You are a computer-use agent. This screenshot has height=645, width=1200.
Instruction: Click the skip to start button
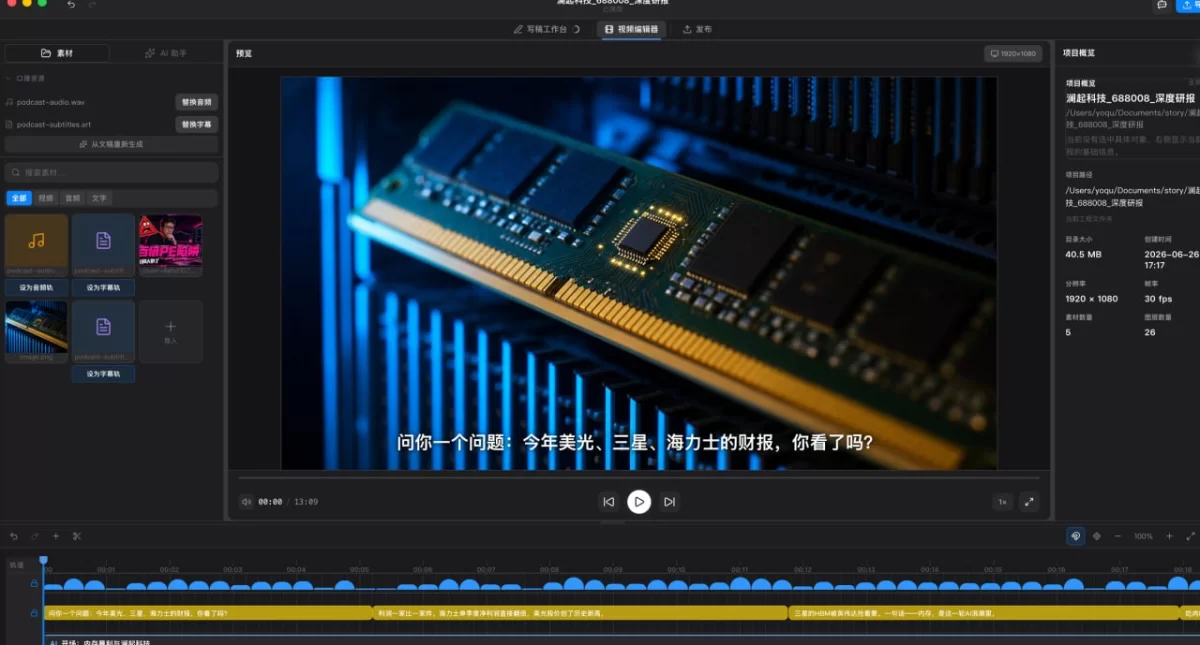608,502
